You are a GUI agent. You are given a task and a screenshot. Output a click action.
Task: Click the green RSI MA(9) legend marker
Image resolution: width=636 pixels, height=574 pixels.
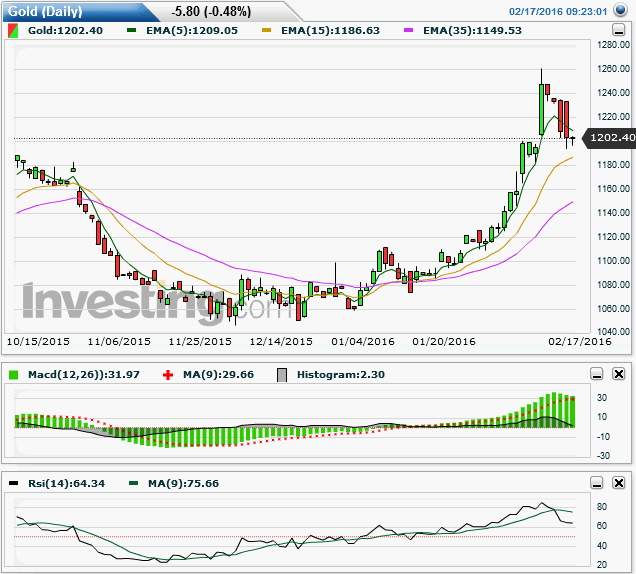pyautogui.click(x=133, y=483)
